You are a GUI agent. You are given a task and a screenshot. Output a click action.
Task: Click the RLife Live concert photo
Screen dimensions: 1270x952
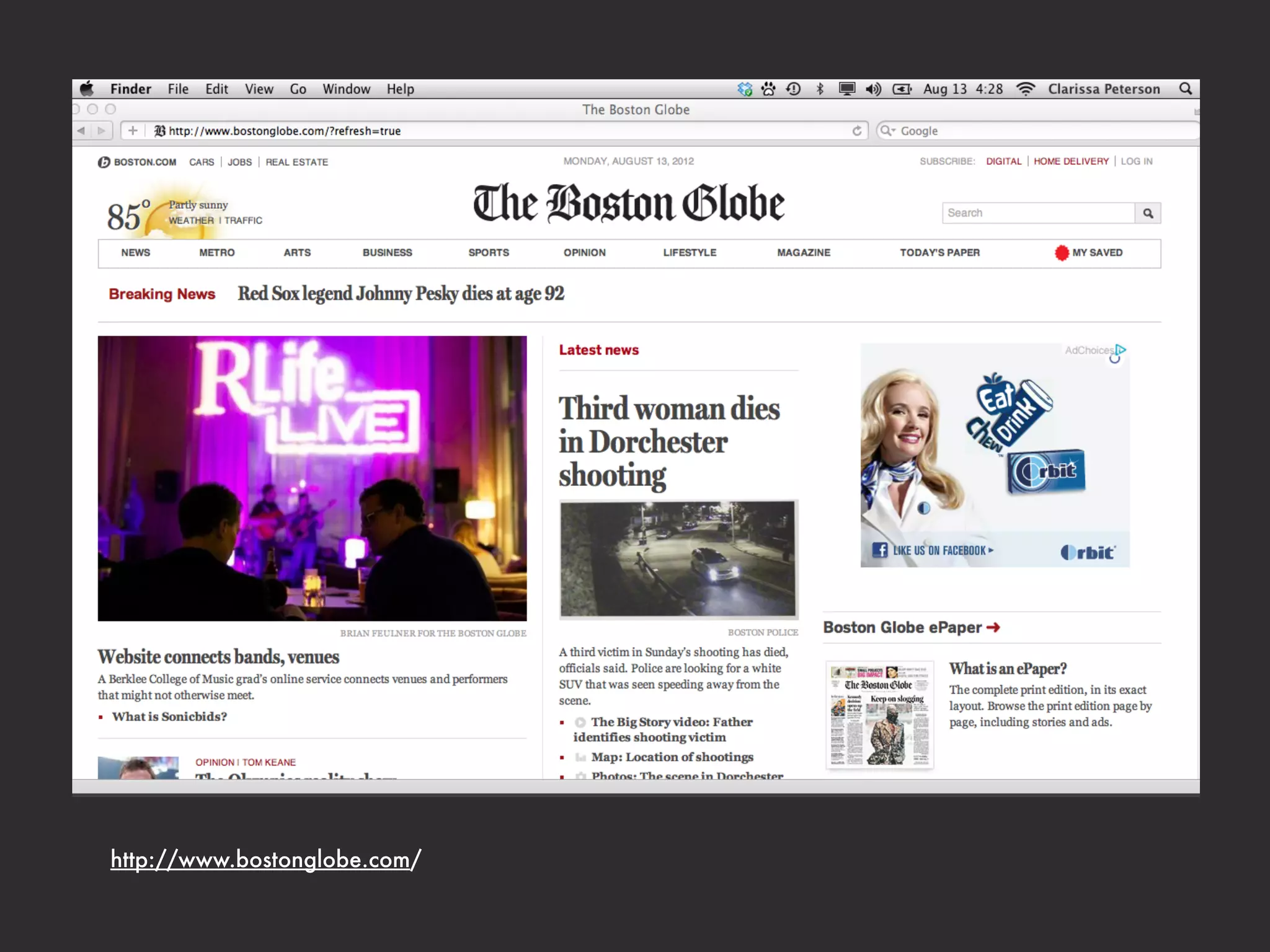click(312, 478)
